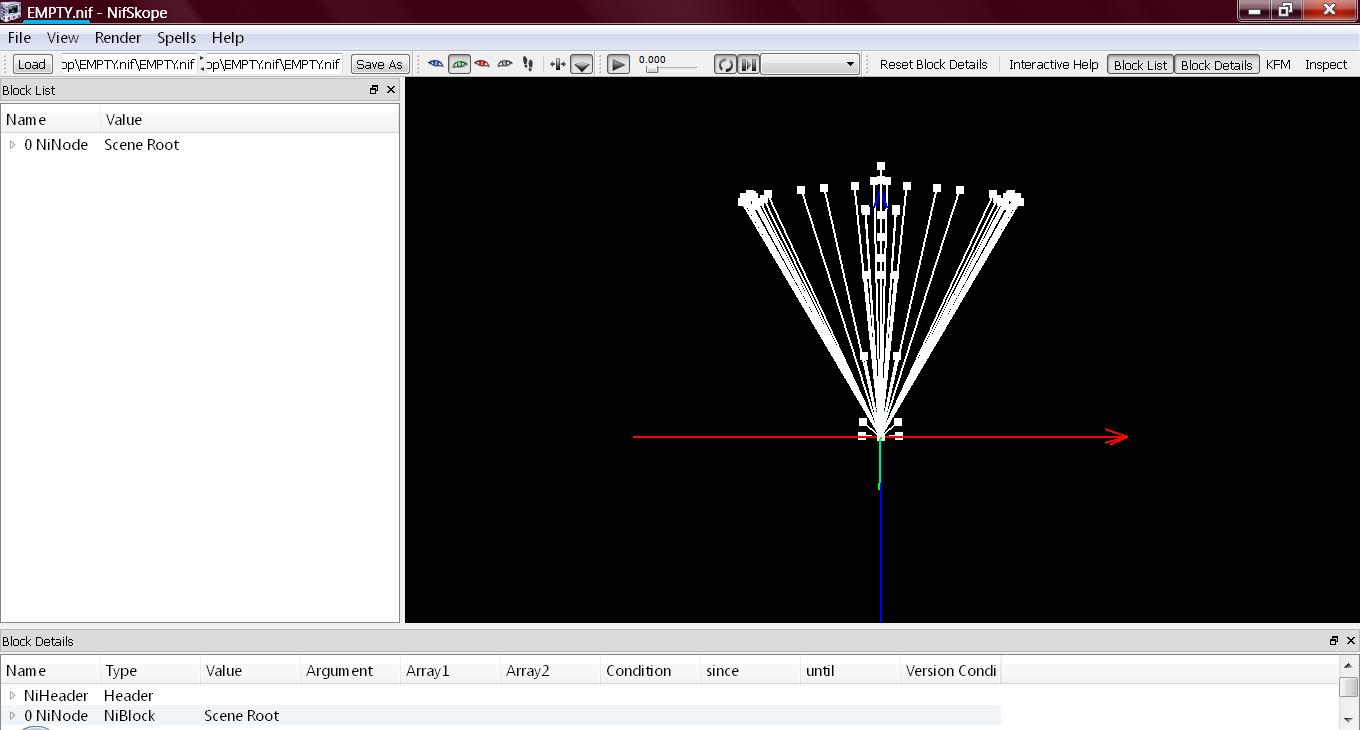Toggle the green eye Front view icon
Viewport: 1360px width, 730px height.
[x=459, y=64]
